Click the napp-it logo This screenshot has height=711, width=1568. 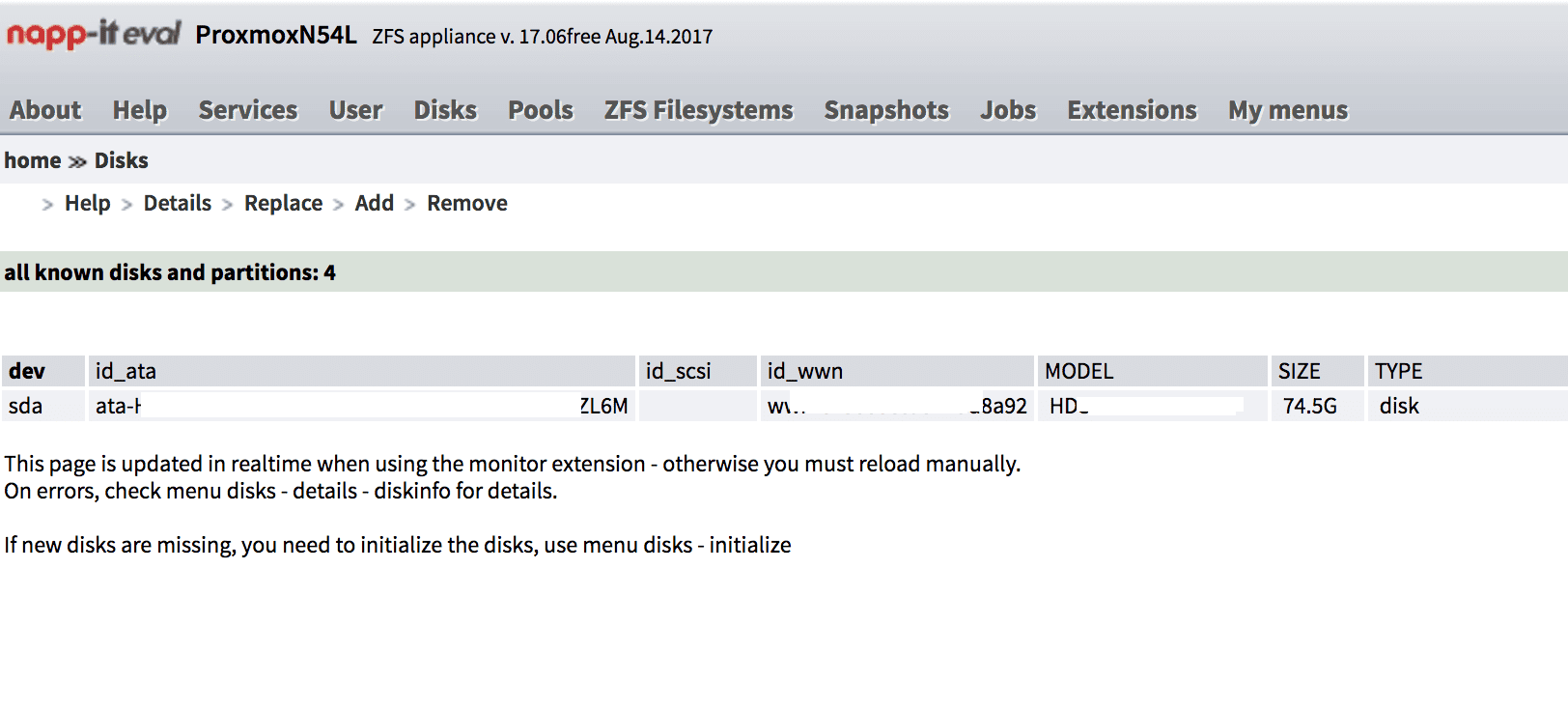click(x=94, y=35)
